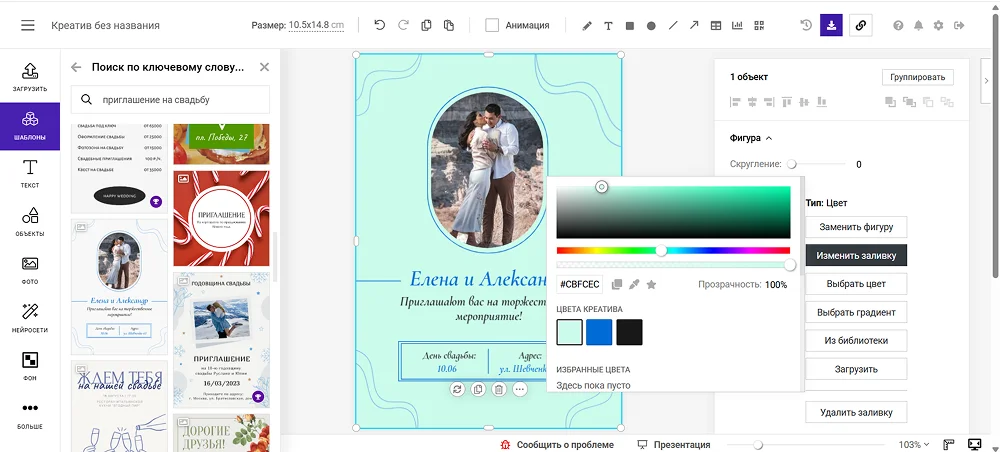The width and height of the screenshot is (1000, 452).
Task: Activate the eyedropper in color picker
Action: [x=634, y=285]
